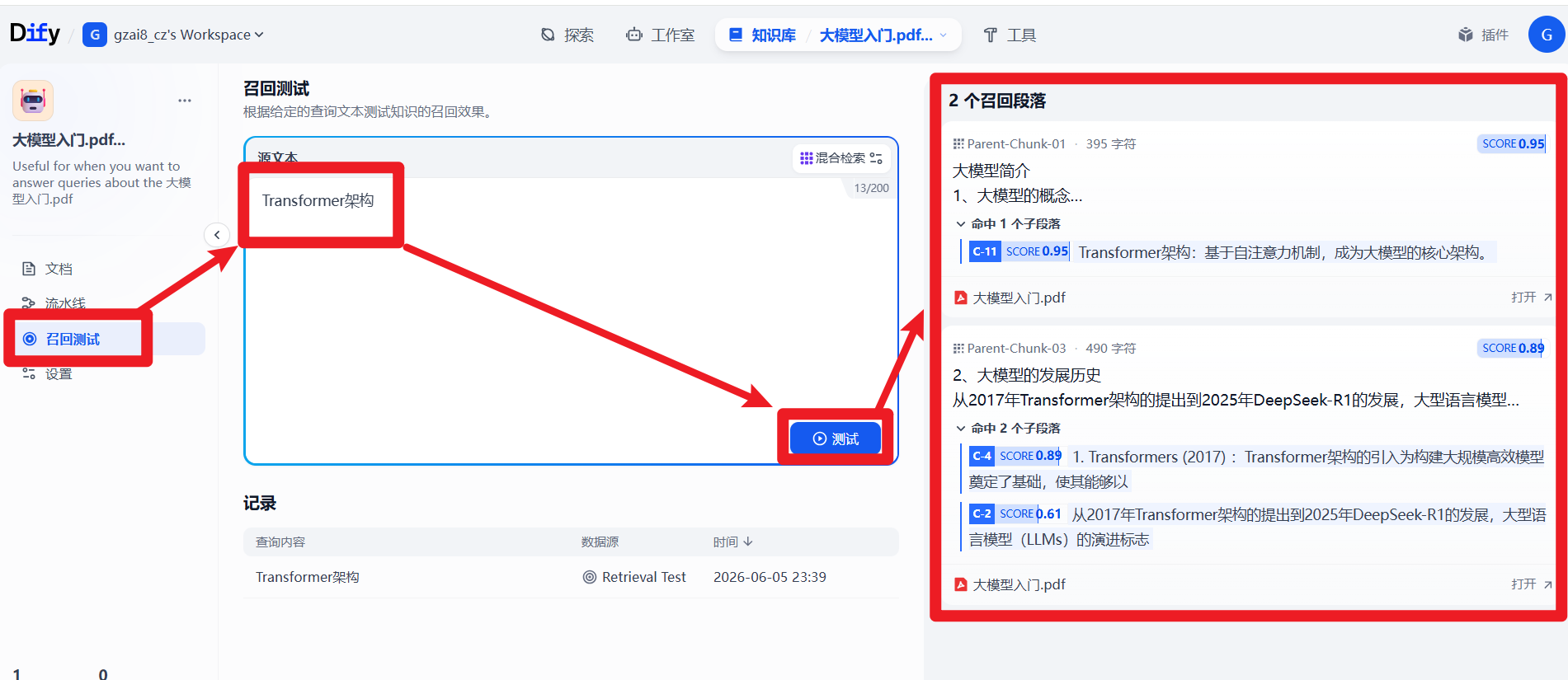This screenshot has height=680, width=1568.
Task: Click the PDF icon under Parent-Chunk-01
Action: coord(960,298)
